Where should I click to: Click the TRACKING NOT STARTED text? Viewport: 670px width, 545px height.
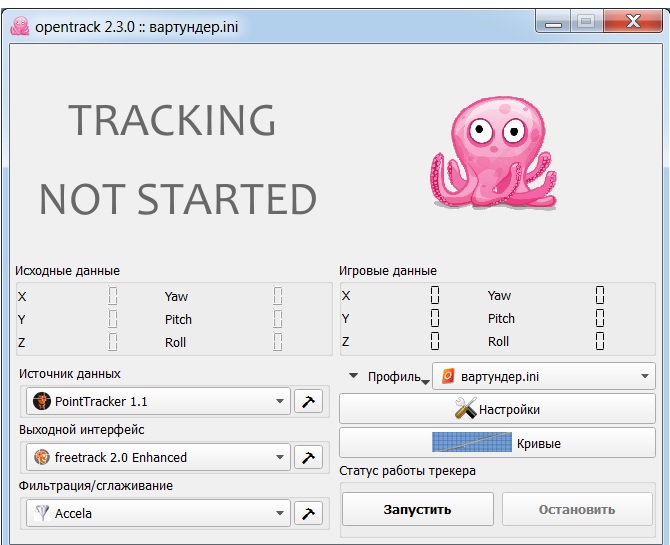pyautogui.click(x=177, y=159)
